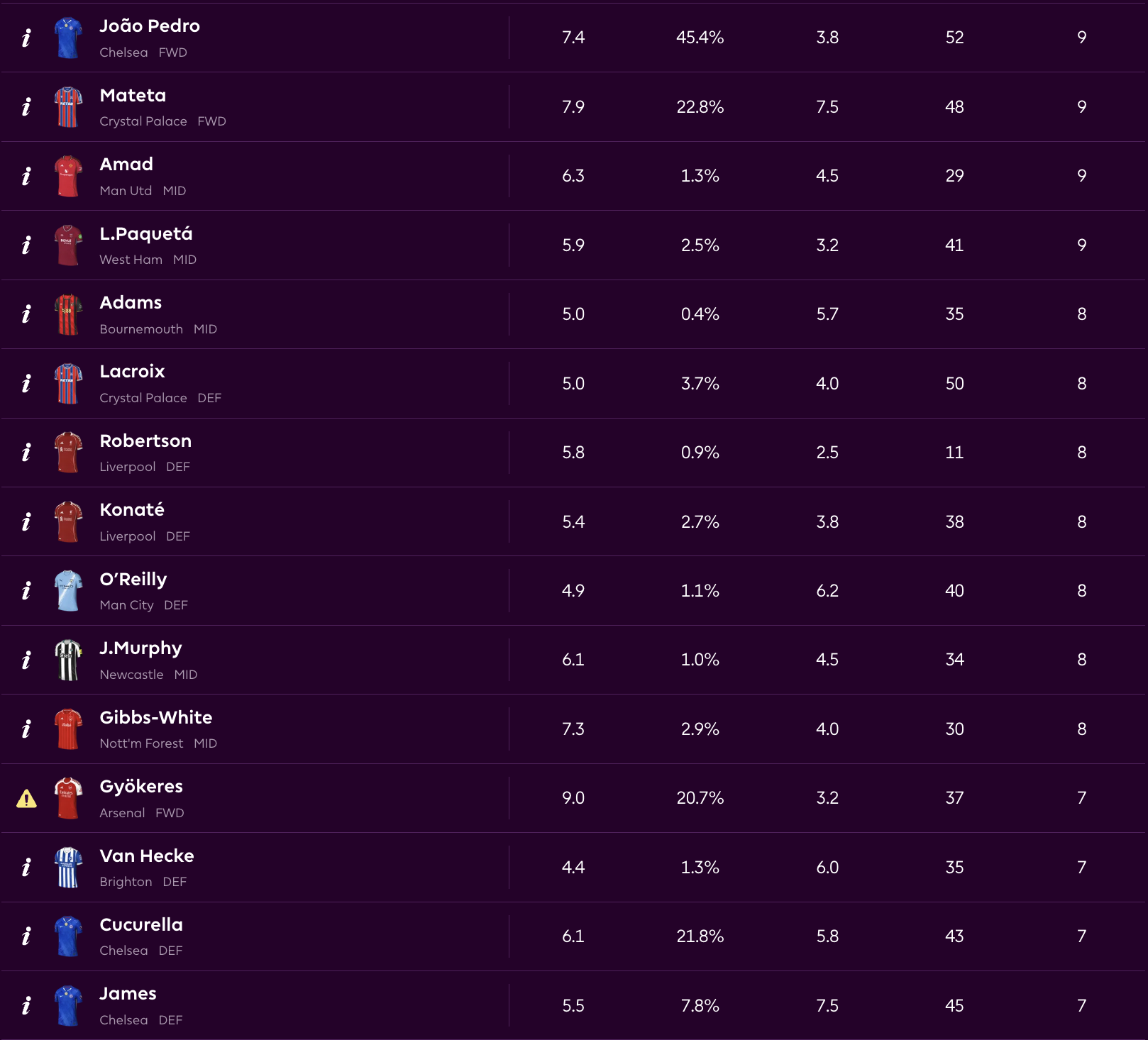Click the info icon beside J.Murphy
Image resolution: width=1148 pixels, height=1040 pixels.
point(26,660)
